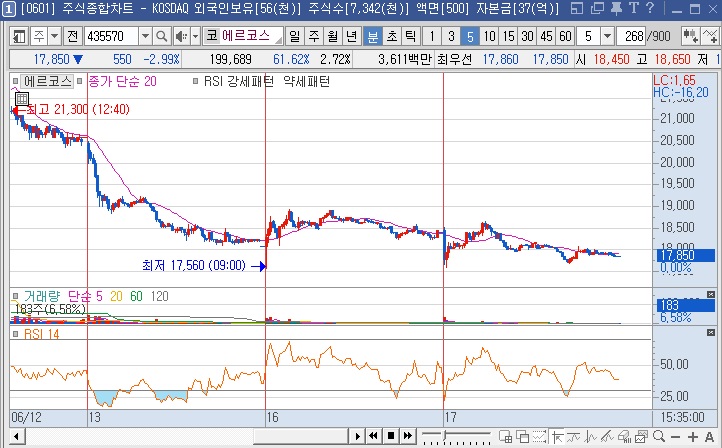Adjust the chart zoom slider handle
The width and height of the screenshot is (722, 448).
(445, 435)
